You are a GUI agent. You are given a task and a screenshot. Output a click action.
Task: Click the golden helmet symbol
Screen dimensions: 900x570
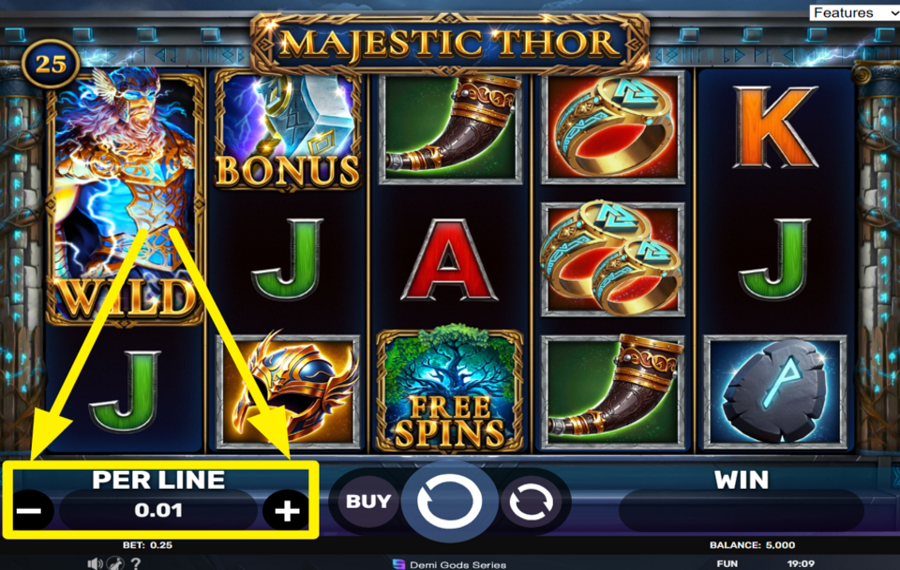click(x=288, y=391)
